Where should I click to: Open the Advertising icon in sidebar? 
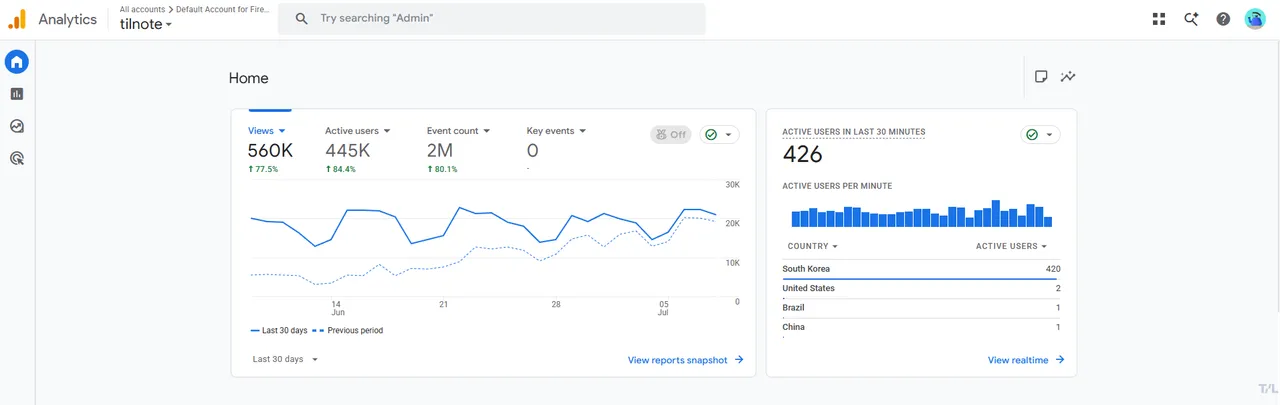pos(17,158)
